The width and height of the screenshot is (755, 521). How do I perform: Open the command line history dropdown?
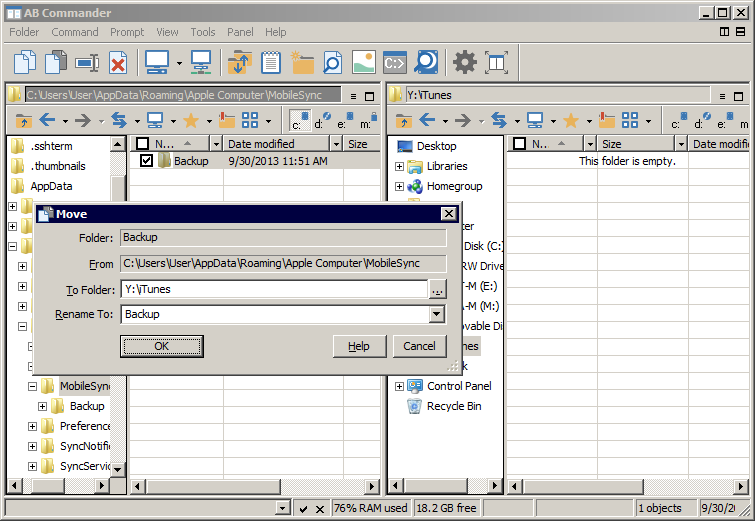click(283, 508)
